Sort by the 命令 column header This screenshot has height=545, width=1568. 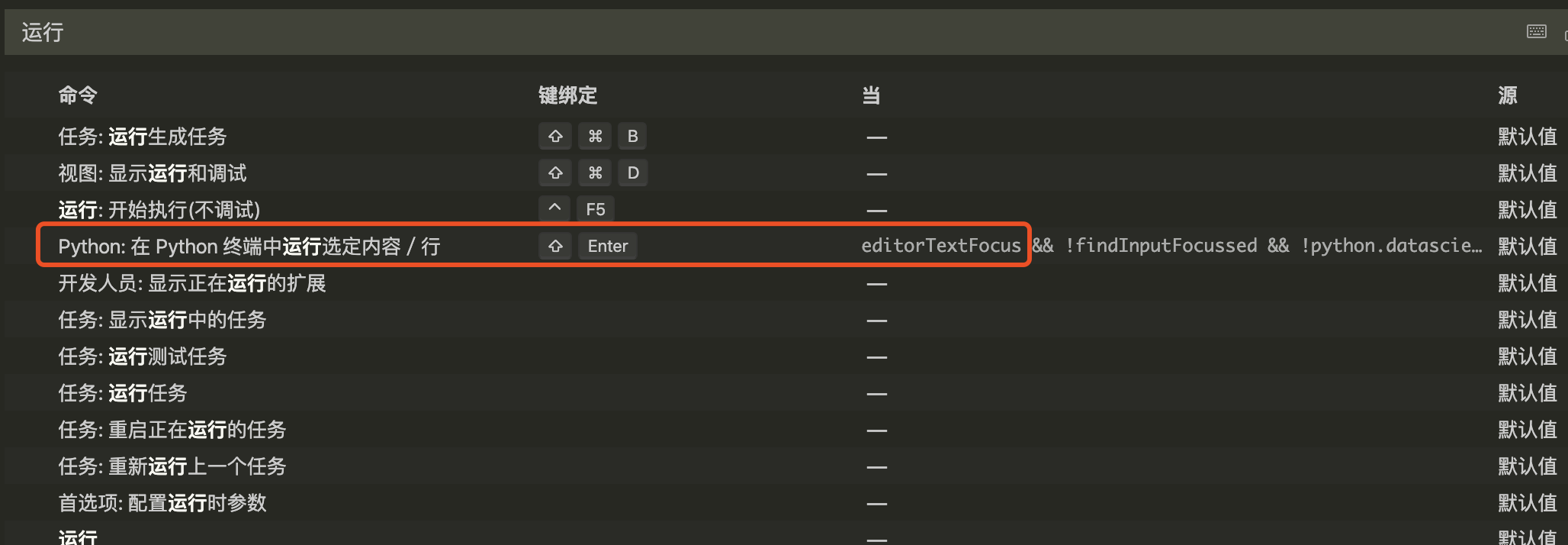pyautogui.click(x=76, y=95)
